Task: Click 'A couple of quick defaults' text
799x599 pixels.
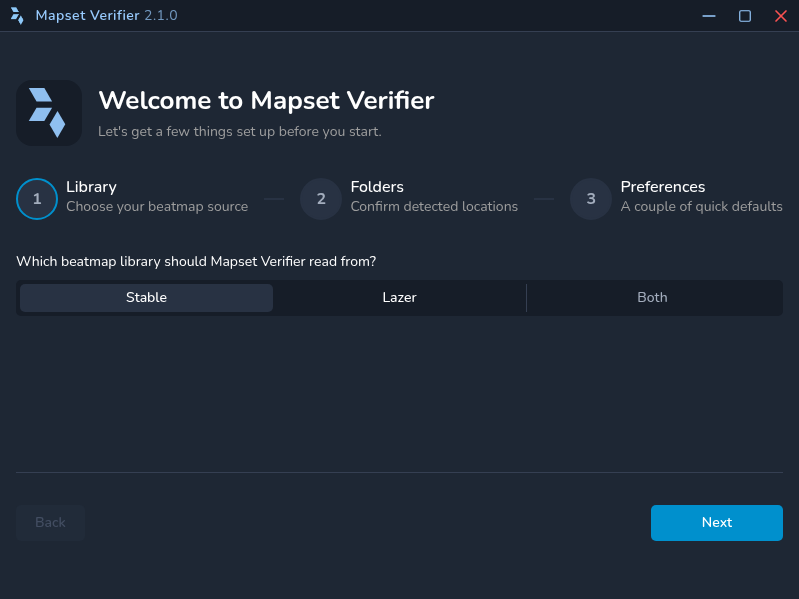Action: coord(701,206)
